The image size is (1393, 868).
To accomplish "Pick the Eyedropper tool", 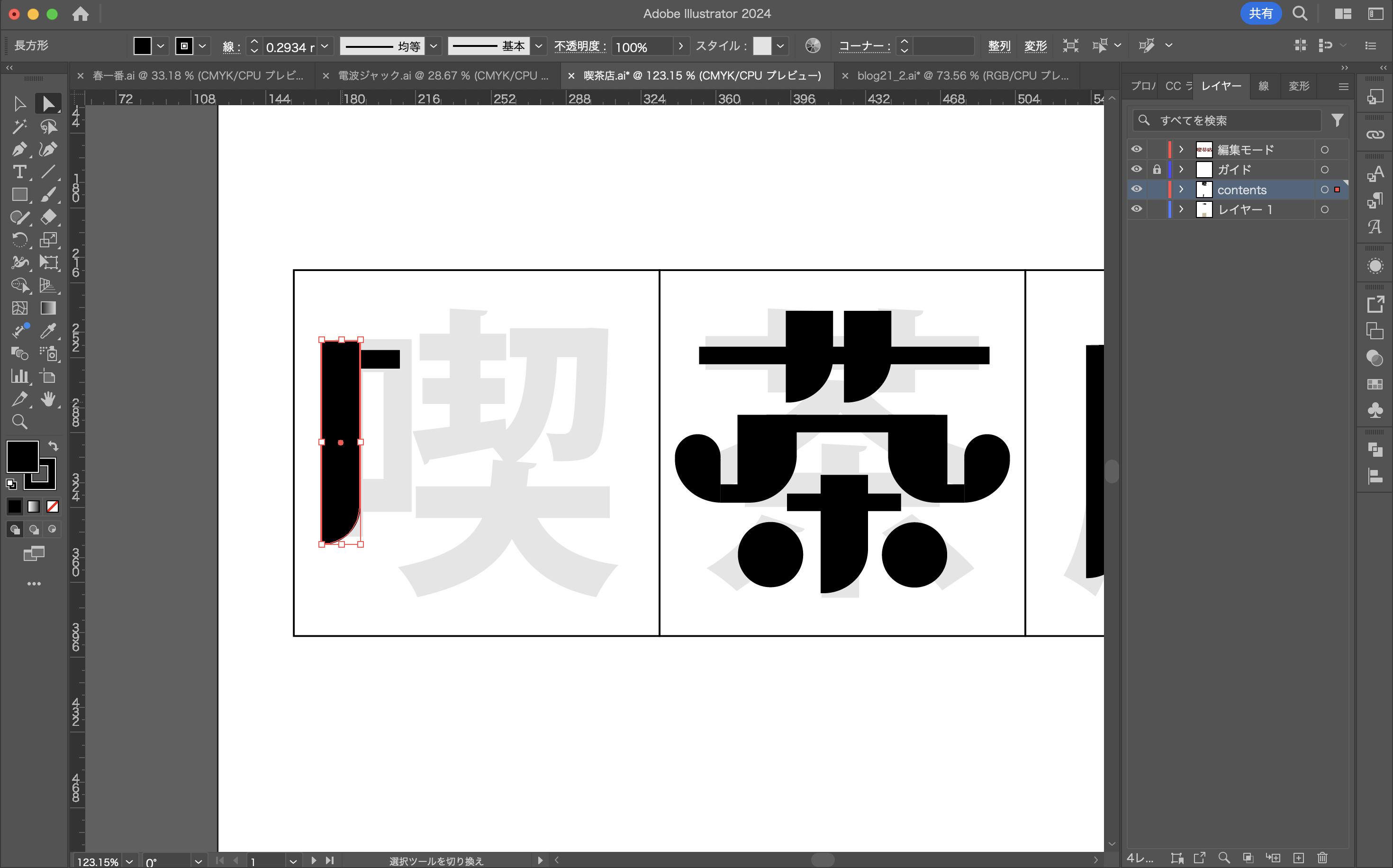I will [48, 331].
